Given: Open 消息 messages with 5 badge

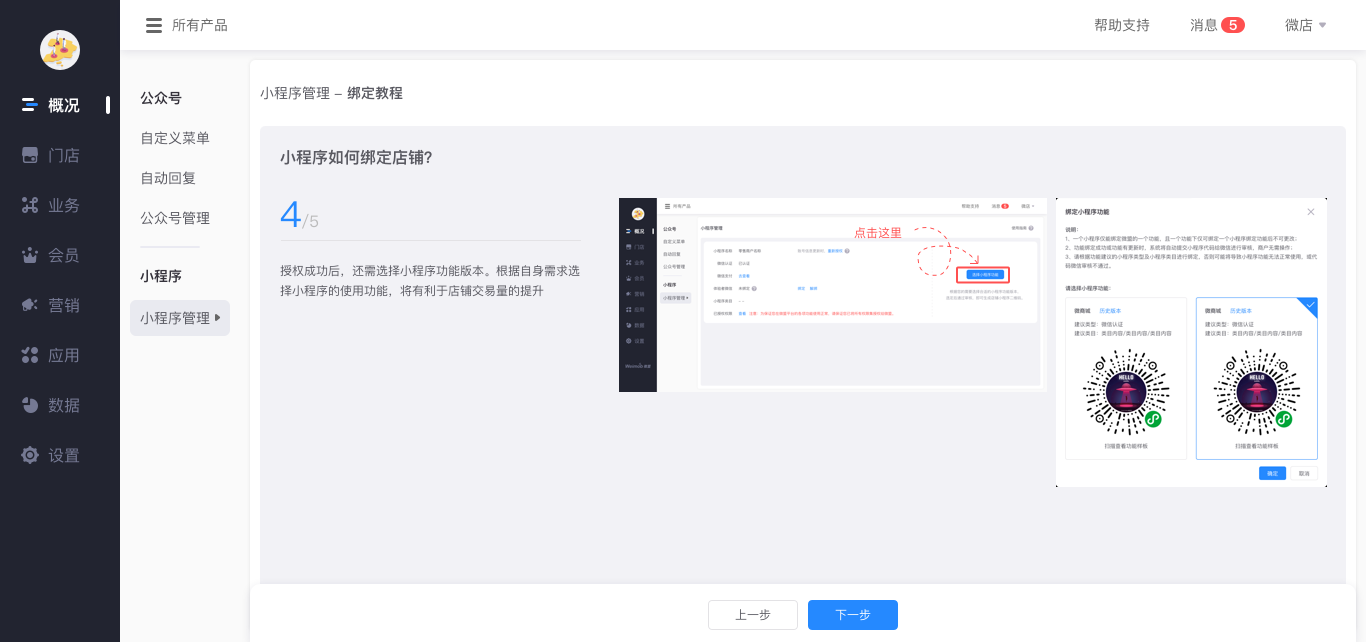Looking at the screenshot, I should [x=1216, y=25].
